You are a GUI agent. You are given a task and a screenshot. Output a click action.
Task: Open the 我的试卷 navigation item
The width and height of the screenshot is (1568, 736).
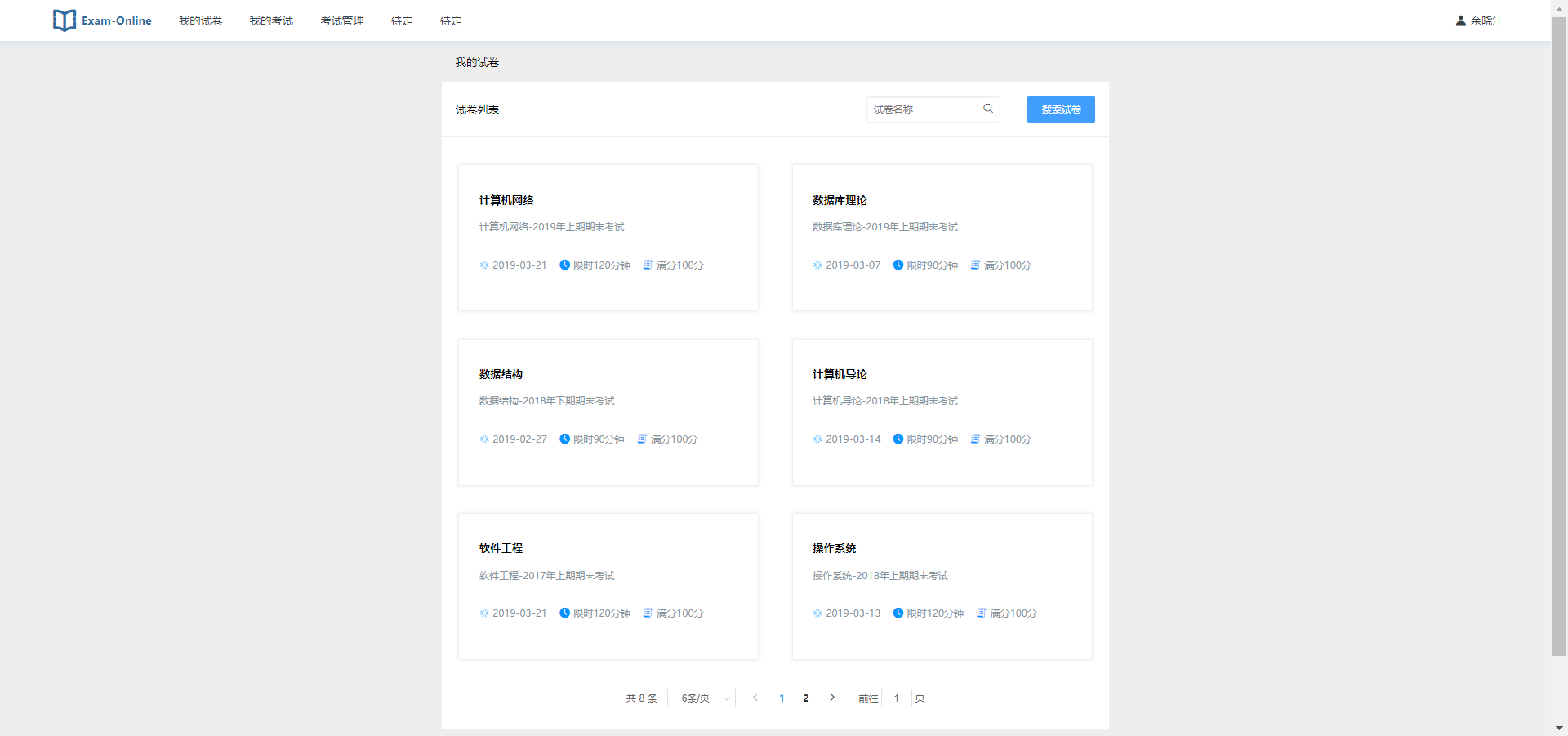(x=201, y=20)
